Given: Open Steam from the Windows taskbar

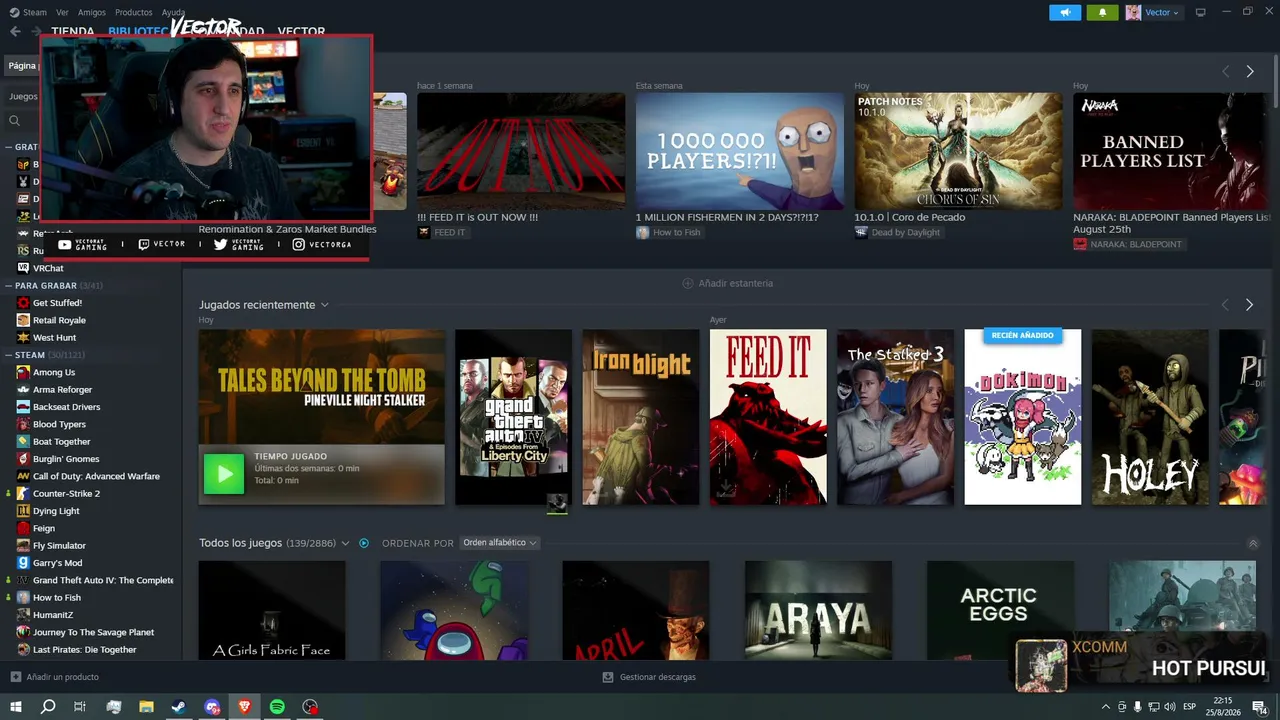Looking at the screenshot, I should coord(179,707).
